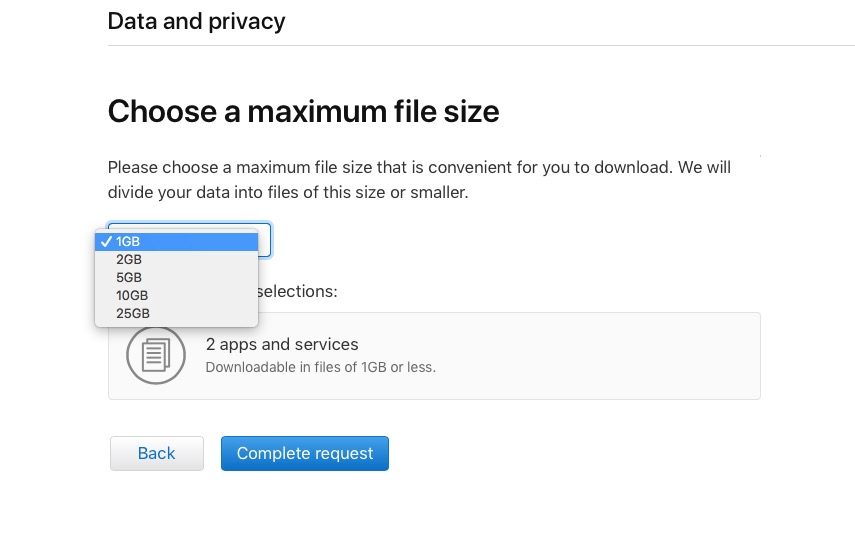Click the 'Please choose a maximum file size' line

tap(419, 167)
